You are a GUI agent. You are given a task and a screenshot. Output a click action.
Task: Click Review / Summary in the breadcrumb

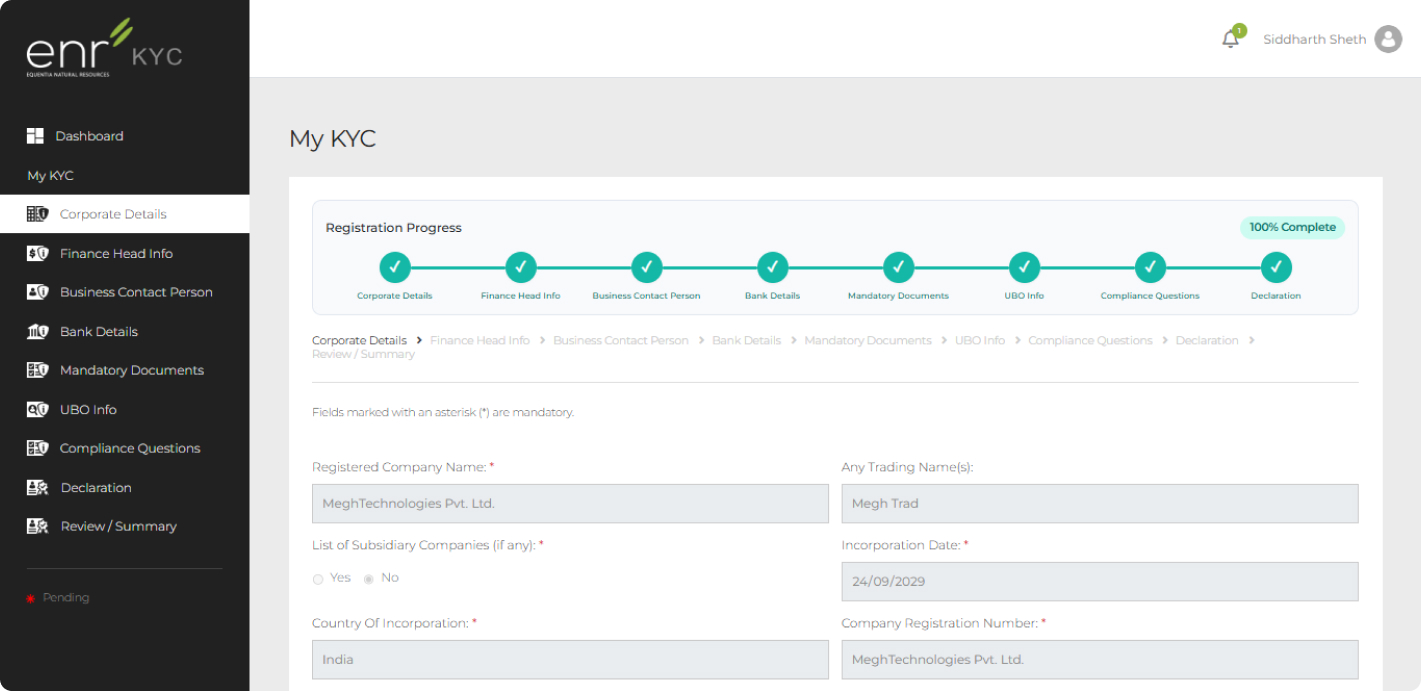coord(363,354)
